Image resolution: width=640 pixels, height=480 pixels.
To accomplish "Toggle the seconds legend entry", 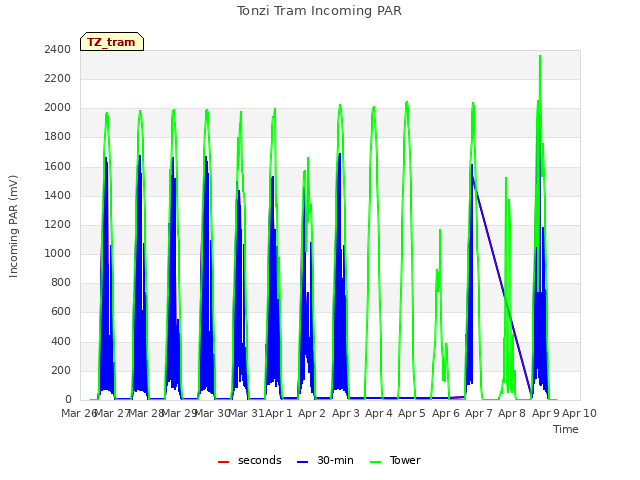I will [x=249, y=460].
